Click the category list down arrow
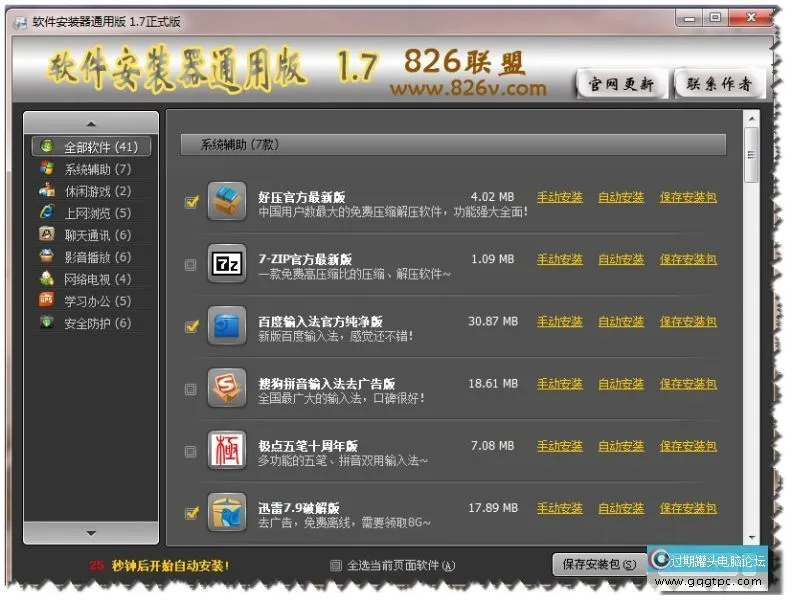Image resolution: width=792 pixels, height=600 pixels. point(91,533)
